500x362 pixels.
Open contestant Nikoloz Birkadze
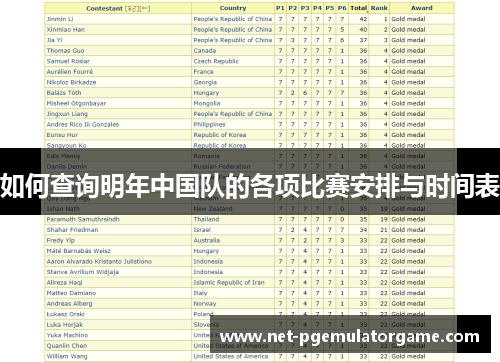point(71,82)
